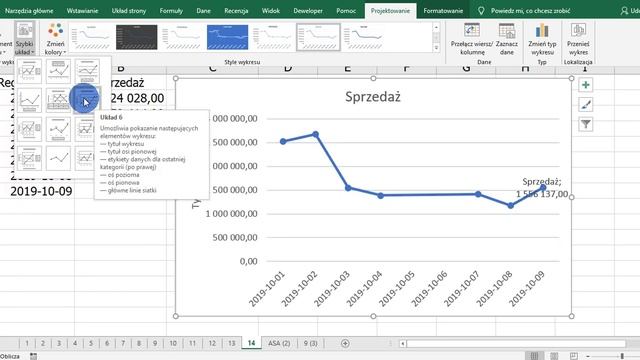640x360 pixels.
Task: Switch to sheet tab ASA (2)
Action: pyautogui.click(x=279, y=343)
